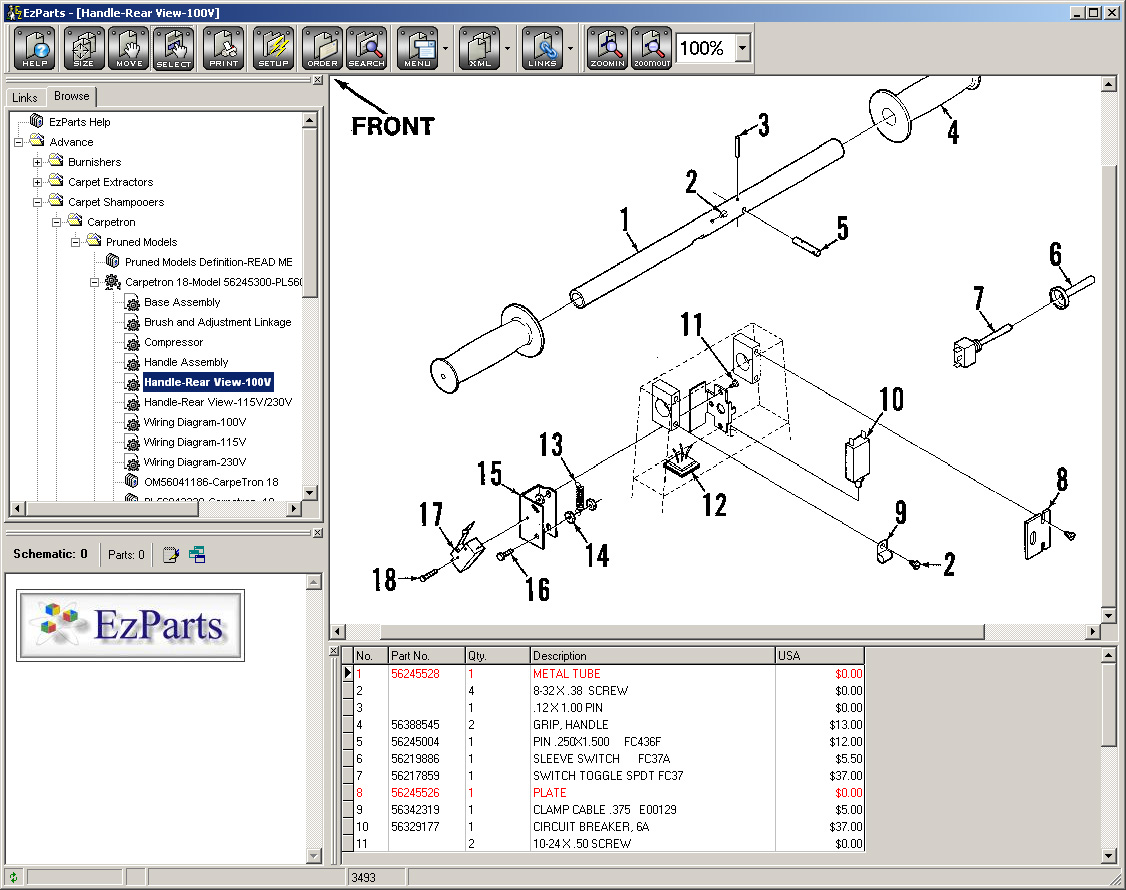Select Handle Assembly tree item
This screenshot has height=890, width=1126.
point(186,363)
